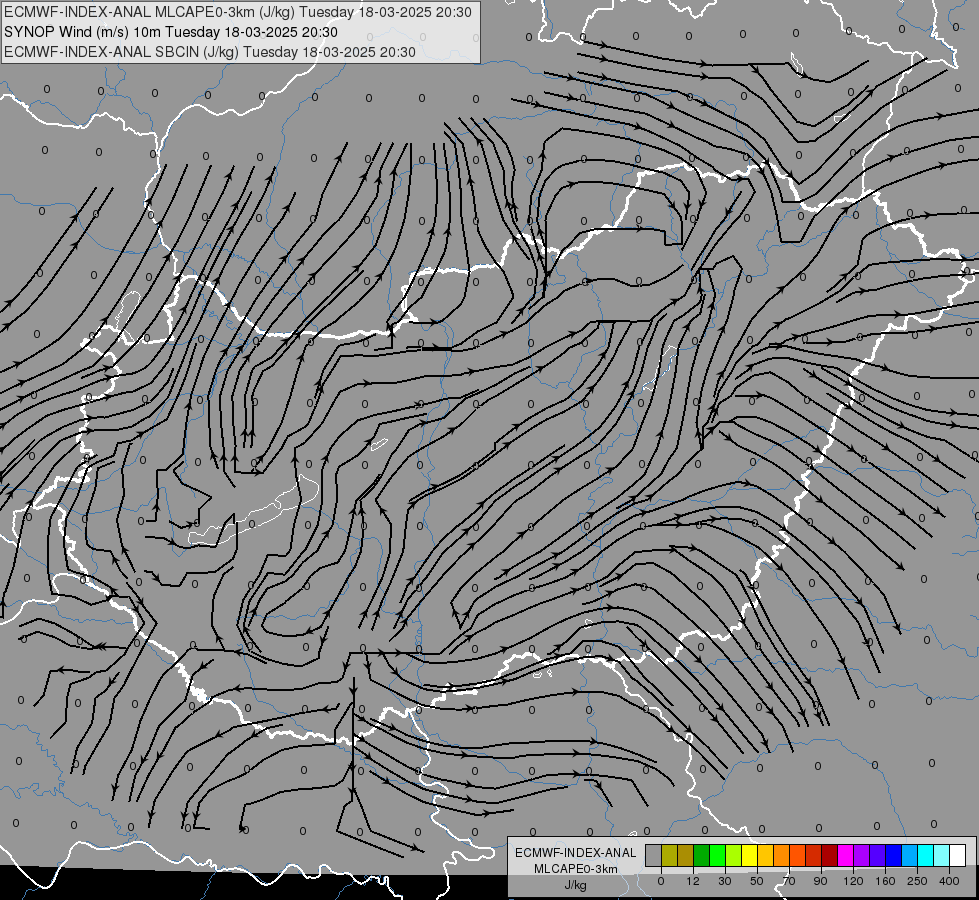This screenshot has width=979, height=900.
Task: Click the dark red legend swatch
Action: pyautogui.click(x=830, y=855)
